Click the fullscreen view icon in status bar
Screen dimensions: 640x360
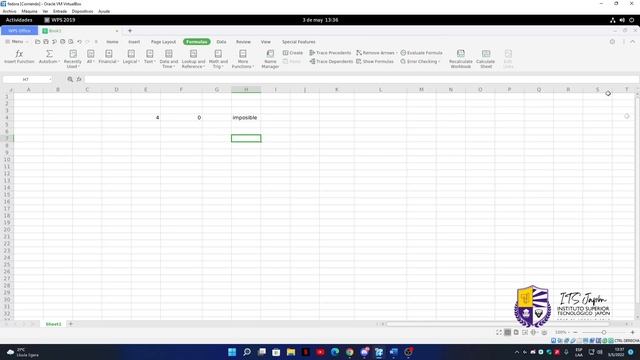(x=499, y=332)
